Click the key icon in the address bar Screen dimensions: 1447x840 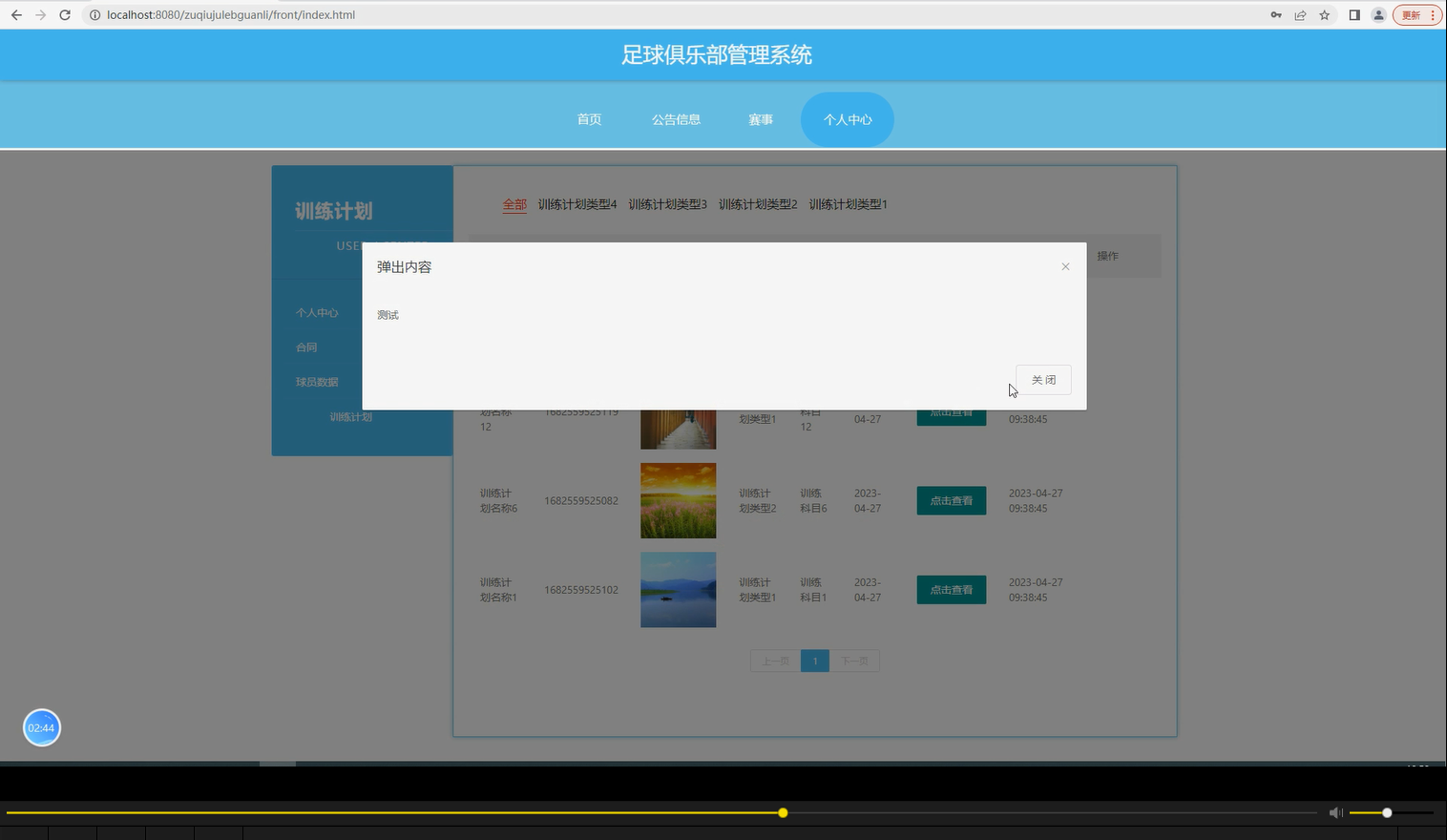(x=1276, y=14)
